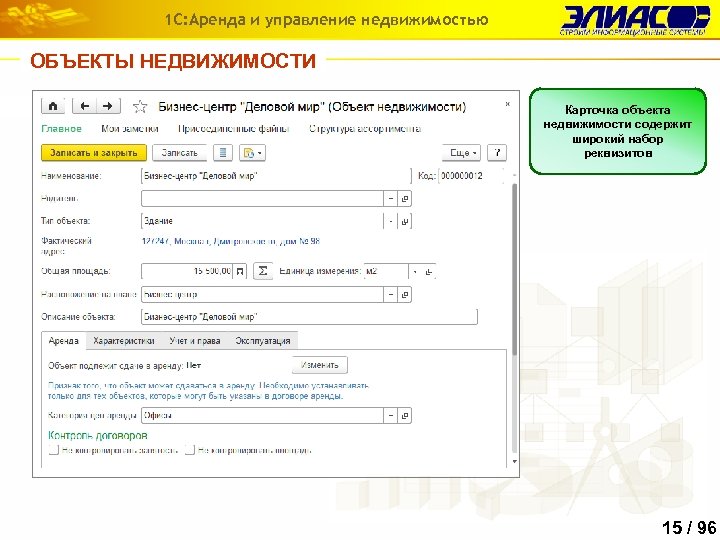Open the Тип объекта open-form icon
720x540 pixels.
coord(405,222)
